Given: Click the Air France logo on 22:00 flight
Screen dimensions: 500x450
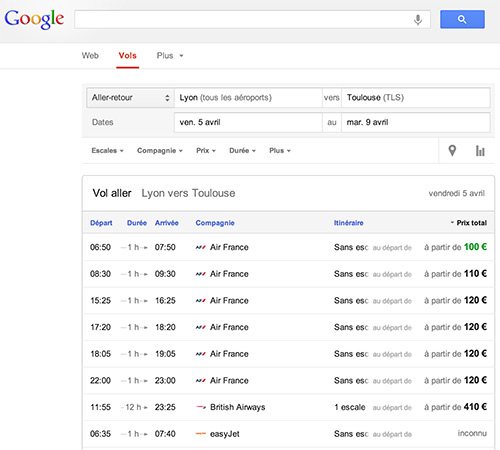Looking at the screenshot, I should (201, 381).
